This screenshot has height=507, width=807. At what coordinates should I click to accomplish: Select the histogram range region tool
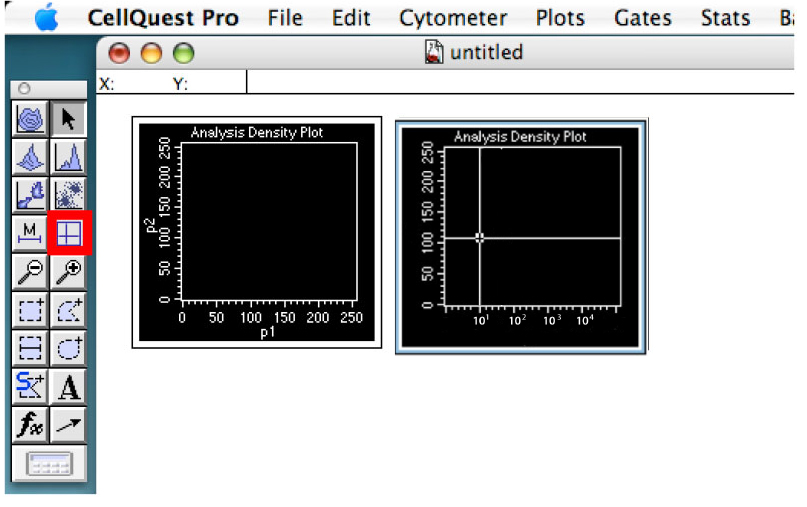30,348
